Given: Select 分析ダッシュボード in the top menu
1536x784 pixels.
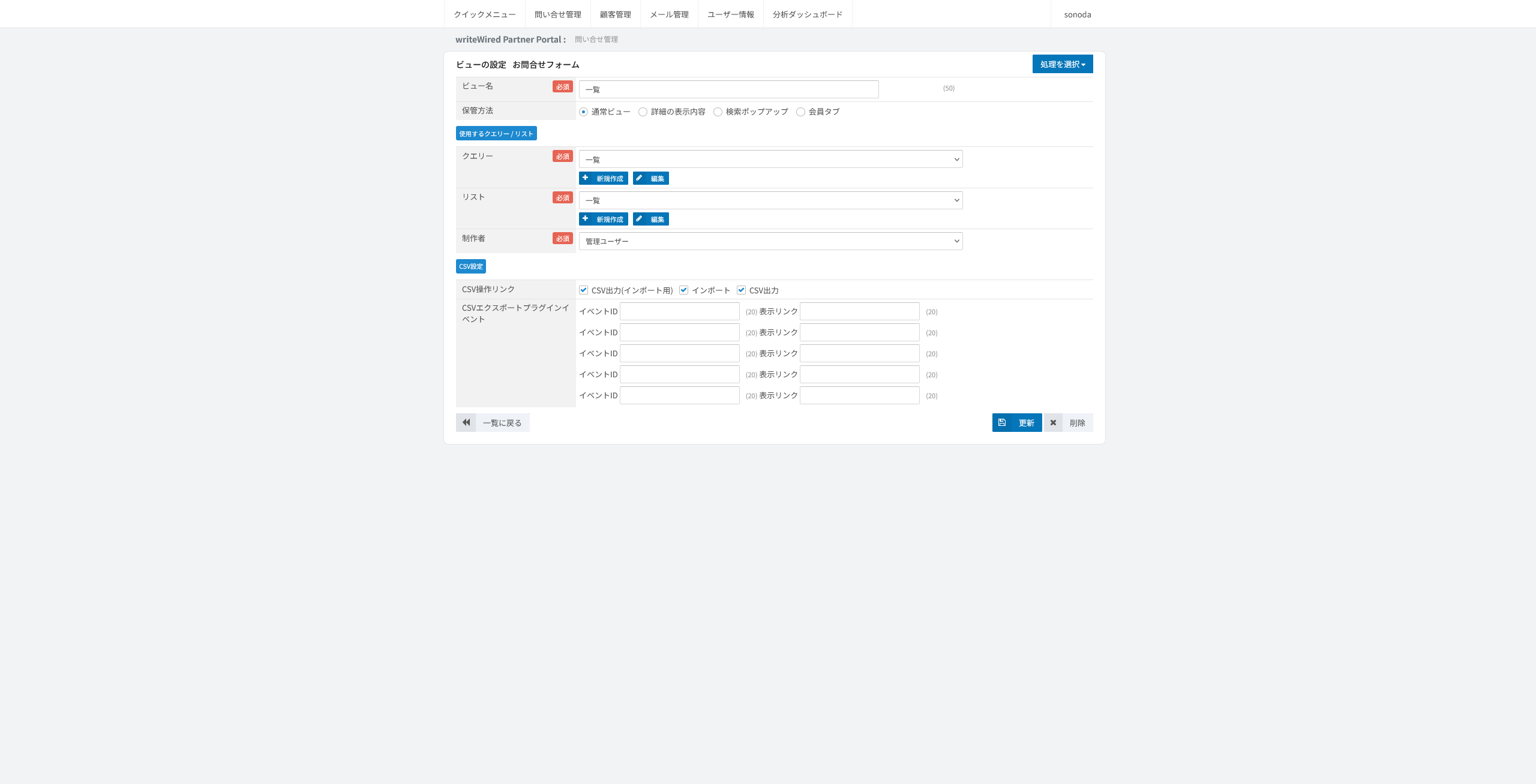Looking at the screenshot, I should click(808, 14).
